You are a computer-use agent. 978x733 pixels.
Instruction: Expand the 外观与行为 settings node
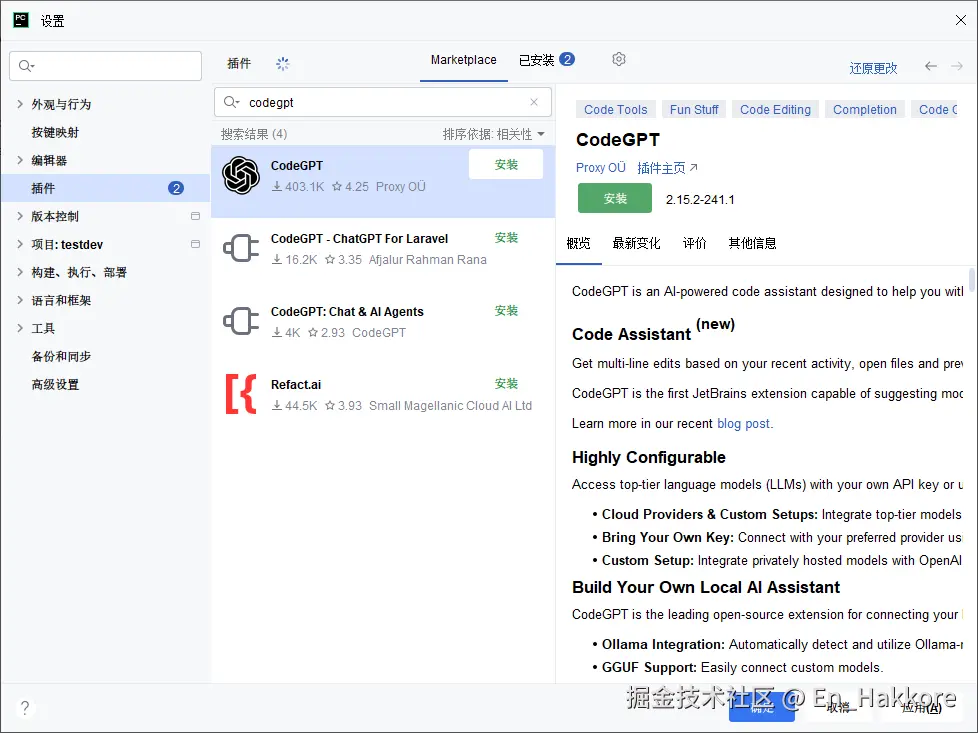coord(20,104)
